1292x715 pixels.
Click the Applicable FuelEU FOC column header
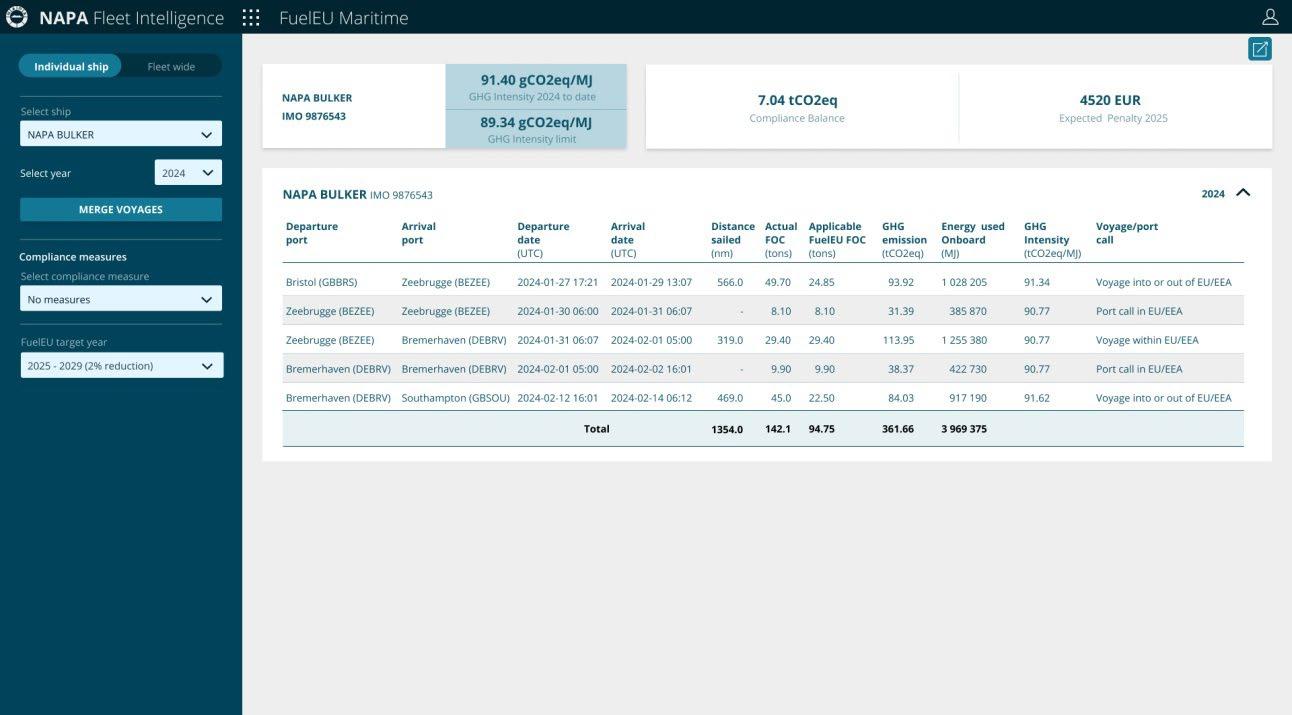coord(837,240)
